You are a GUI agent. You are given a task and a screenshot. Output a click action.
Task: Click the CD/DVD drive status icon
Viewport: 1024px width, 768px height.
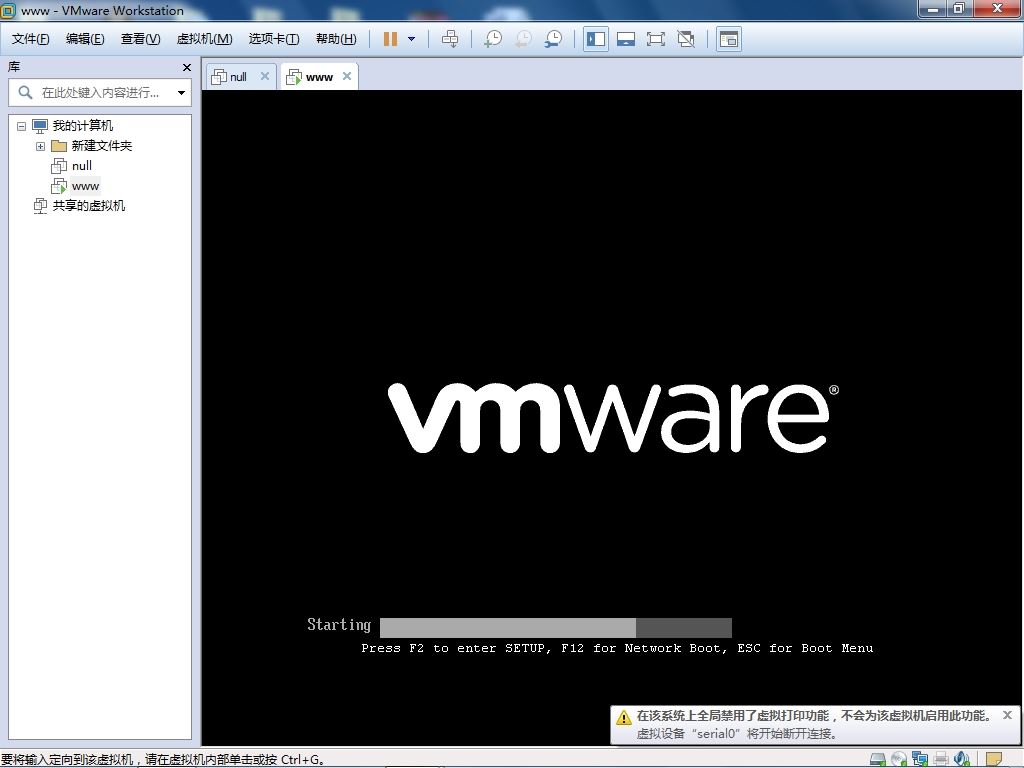[x=899, y=760]
